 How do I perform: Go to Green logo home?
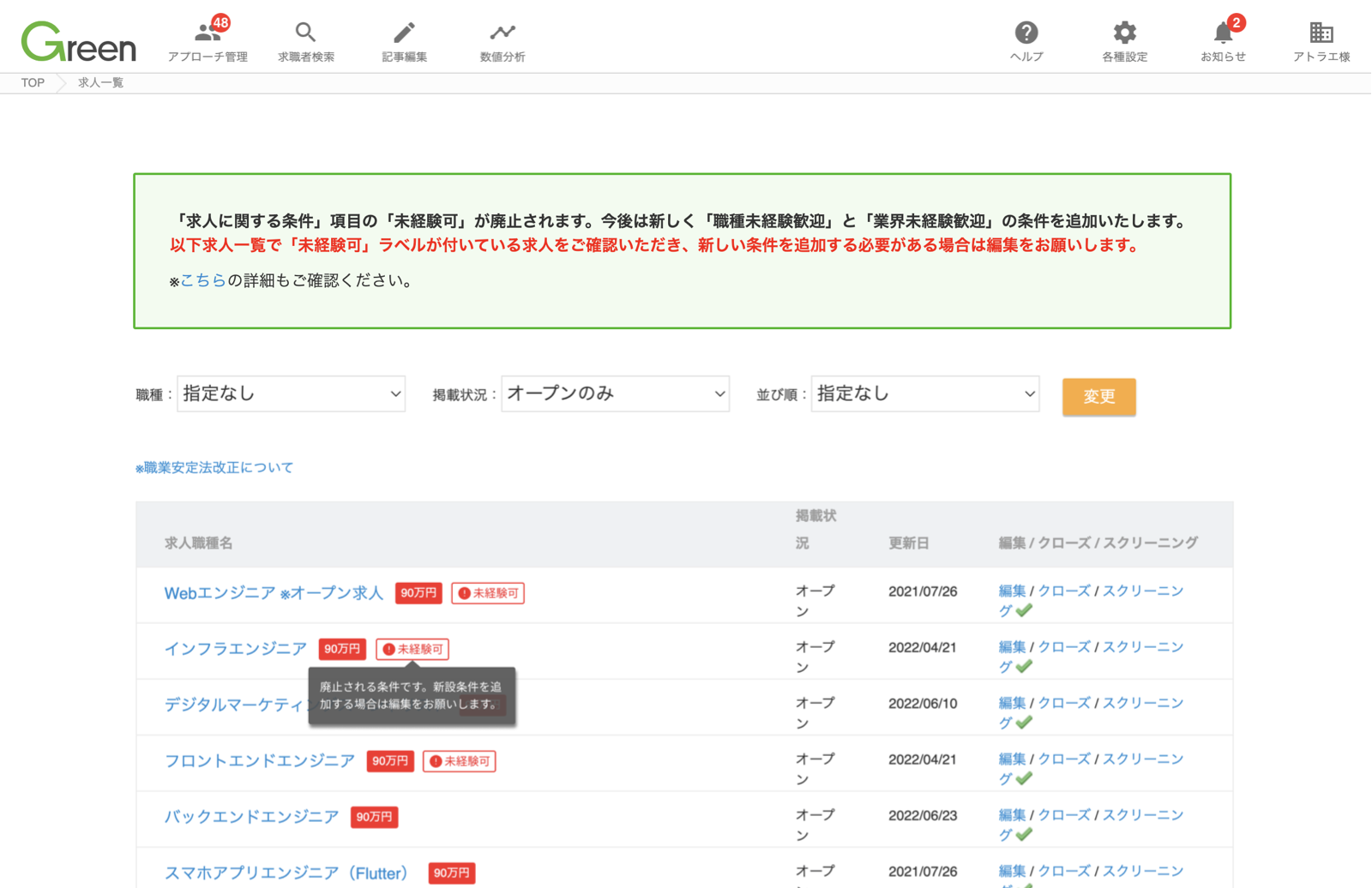(x=79, y=41)
